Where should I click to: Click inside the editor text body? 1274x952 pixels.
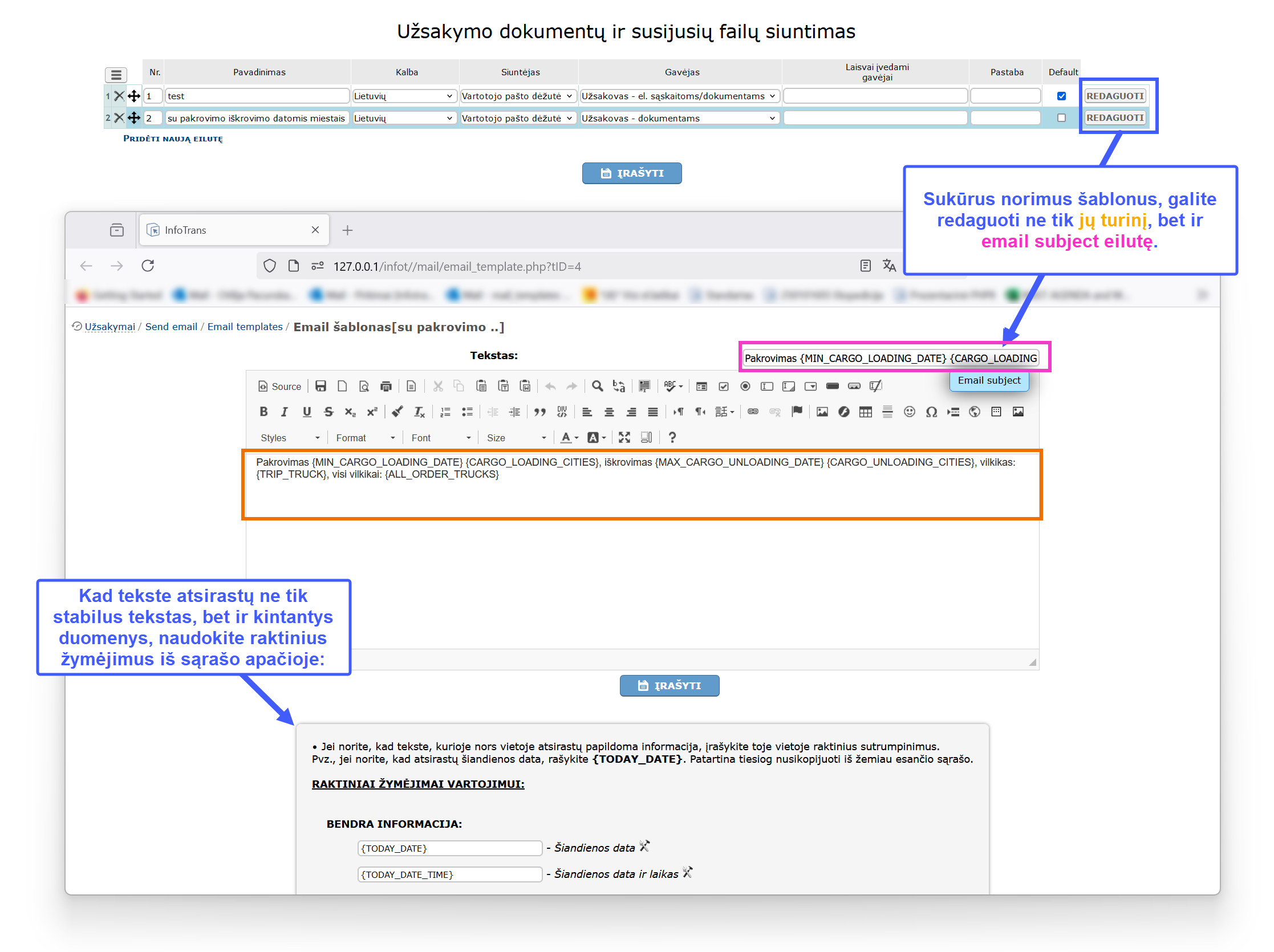[x=642, y=550]
